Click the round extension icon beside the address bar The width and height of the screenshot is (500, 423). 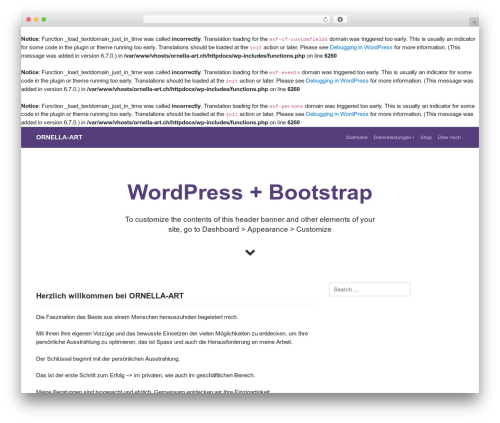tap(340, 20)
